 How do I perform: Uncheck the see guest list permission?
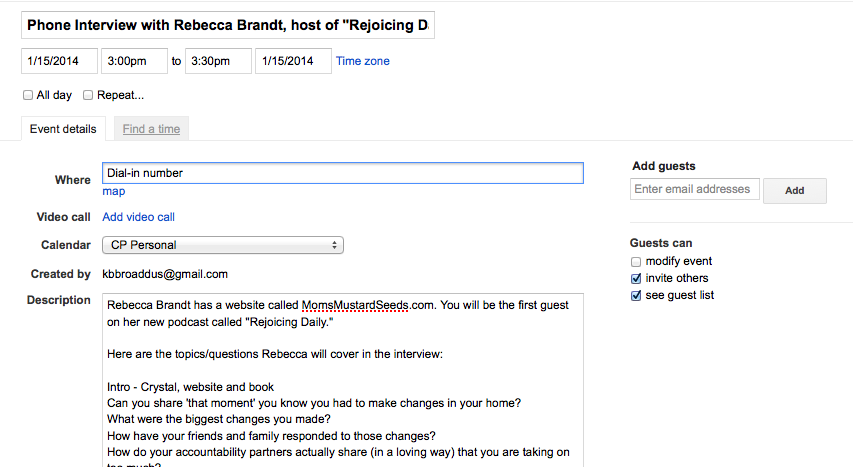tap(637, 296)
